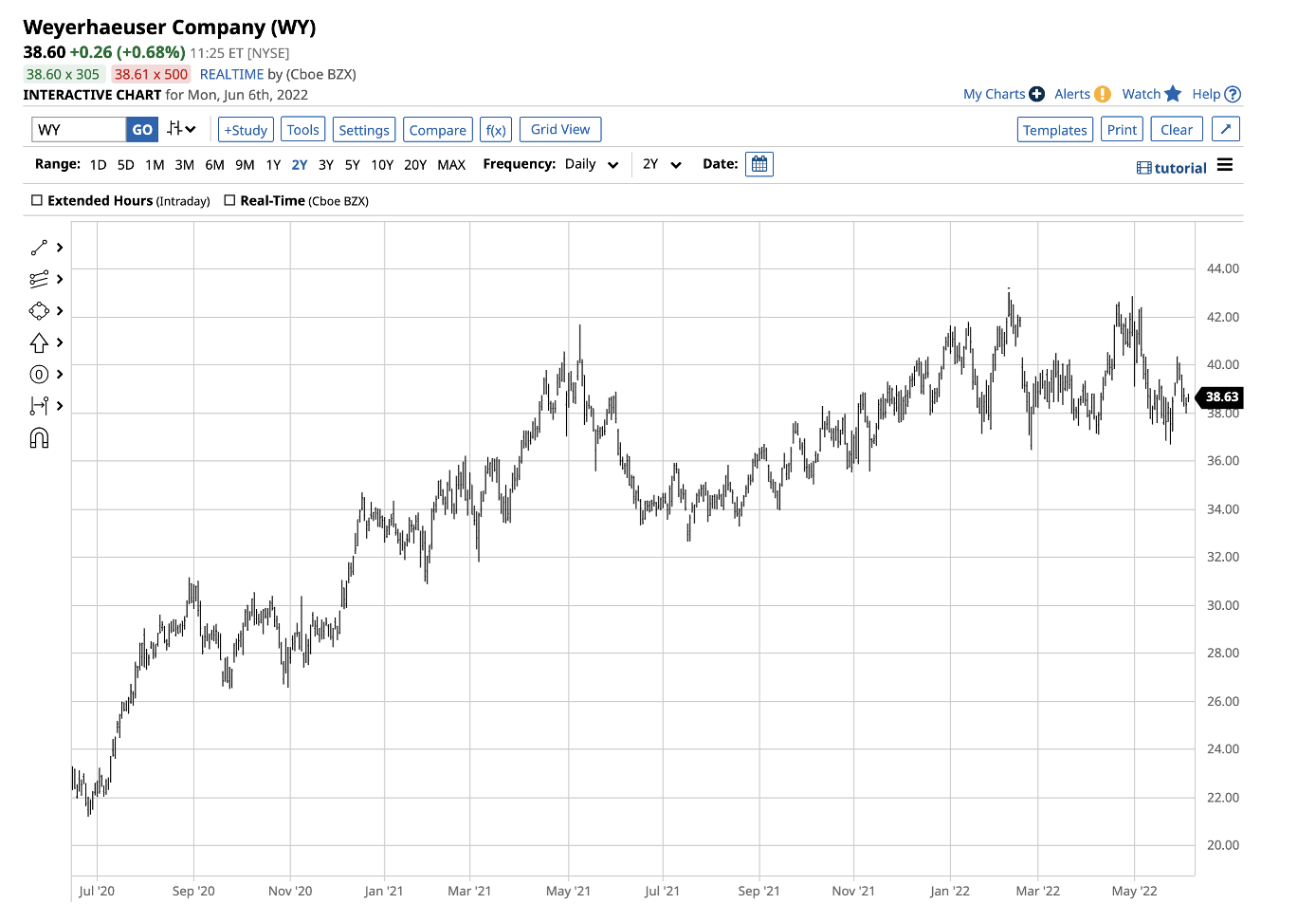Click the Clear button
Image resolution: width=1316 pixels, height=922 pixels.
(x=1177, y=130)
